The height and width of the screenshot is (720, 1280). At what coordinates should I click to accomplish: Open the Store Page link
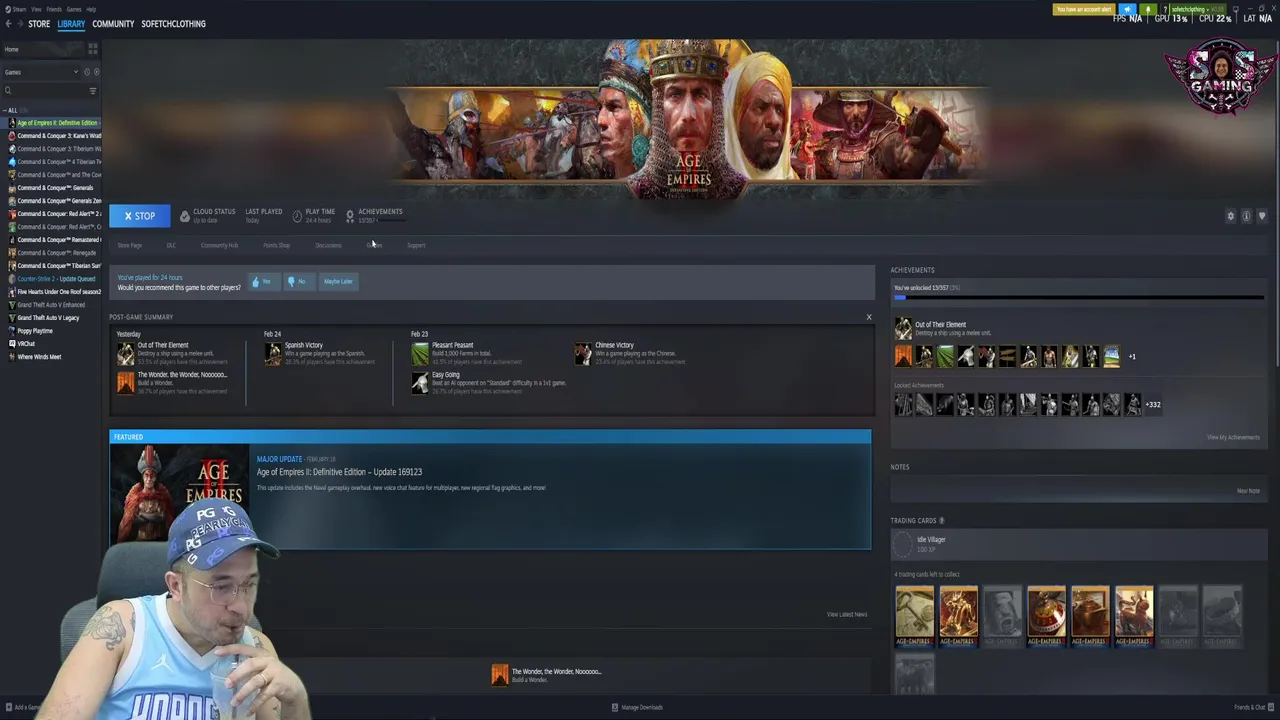tap(130, 246)
